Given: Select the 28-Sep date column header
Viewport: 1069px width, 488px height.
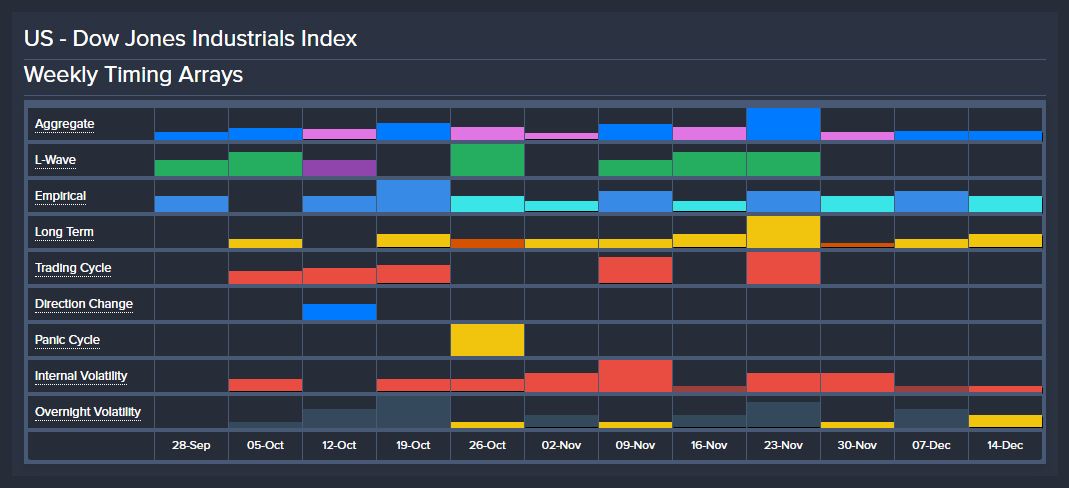Looking at the screenshot, I should (x=192, y=446).
